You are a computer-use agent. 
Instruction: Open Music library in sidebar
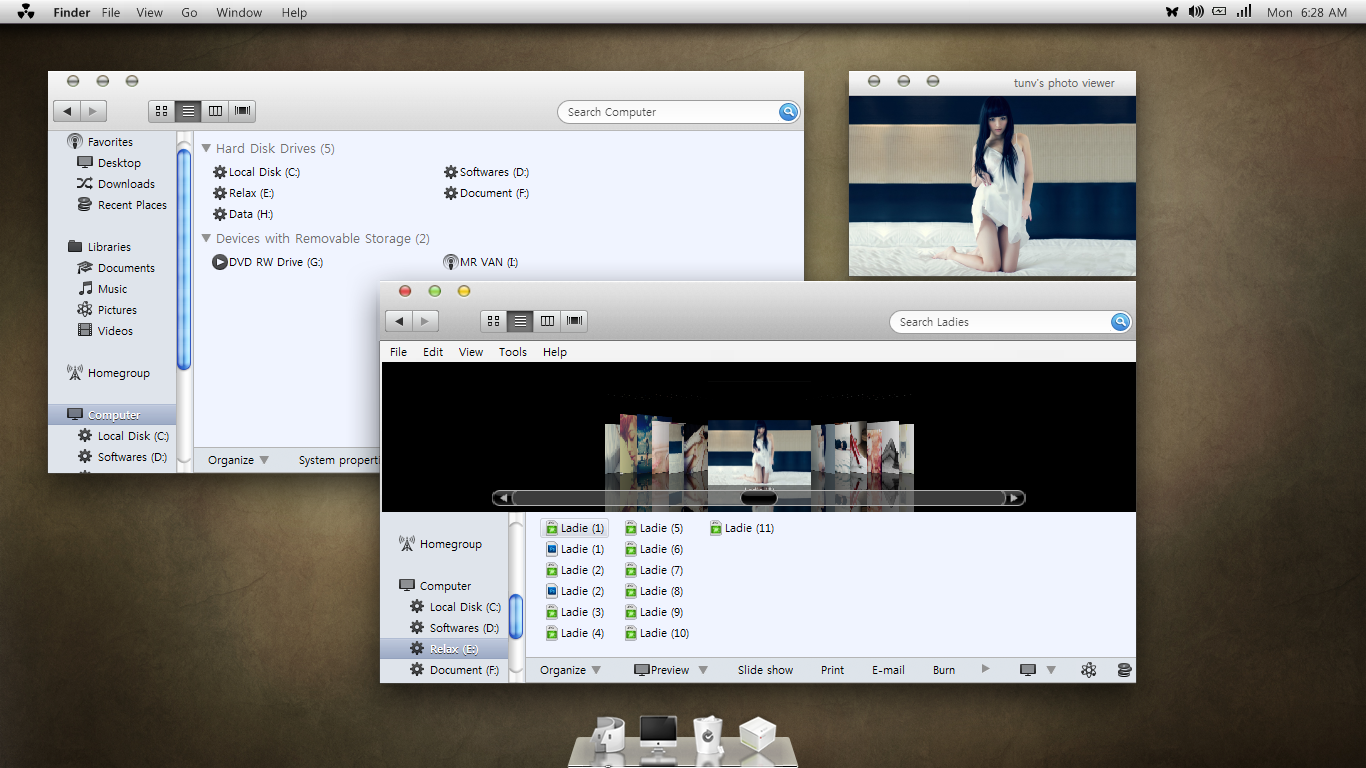point(102,289)
